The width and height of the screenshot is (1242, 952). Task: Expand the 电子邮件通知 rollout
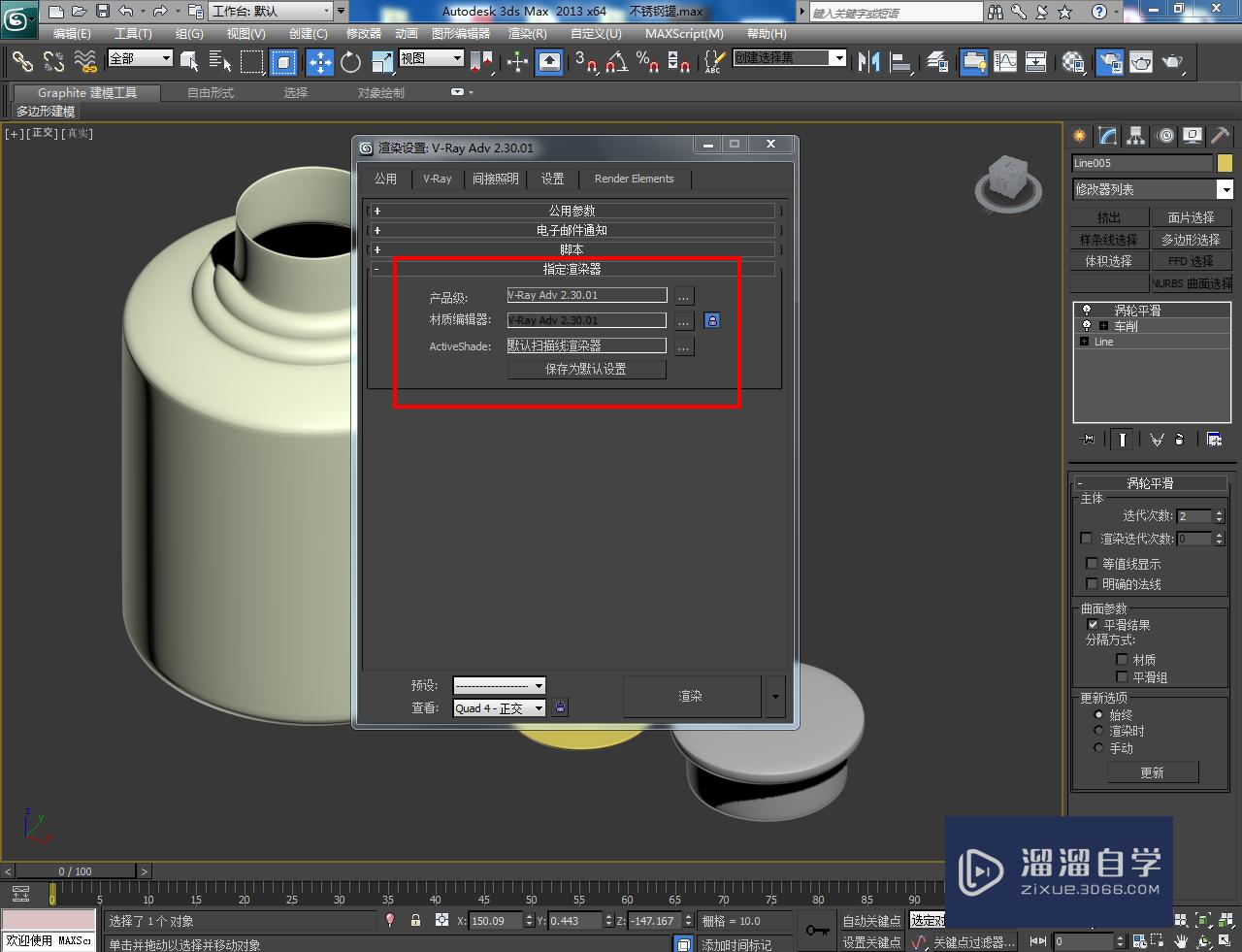coord(572,230)
